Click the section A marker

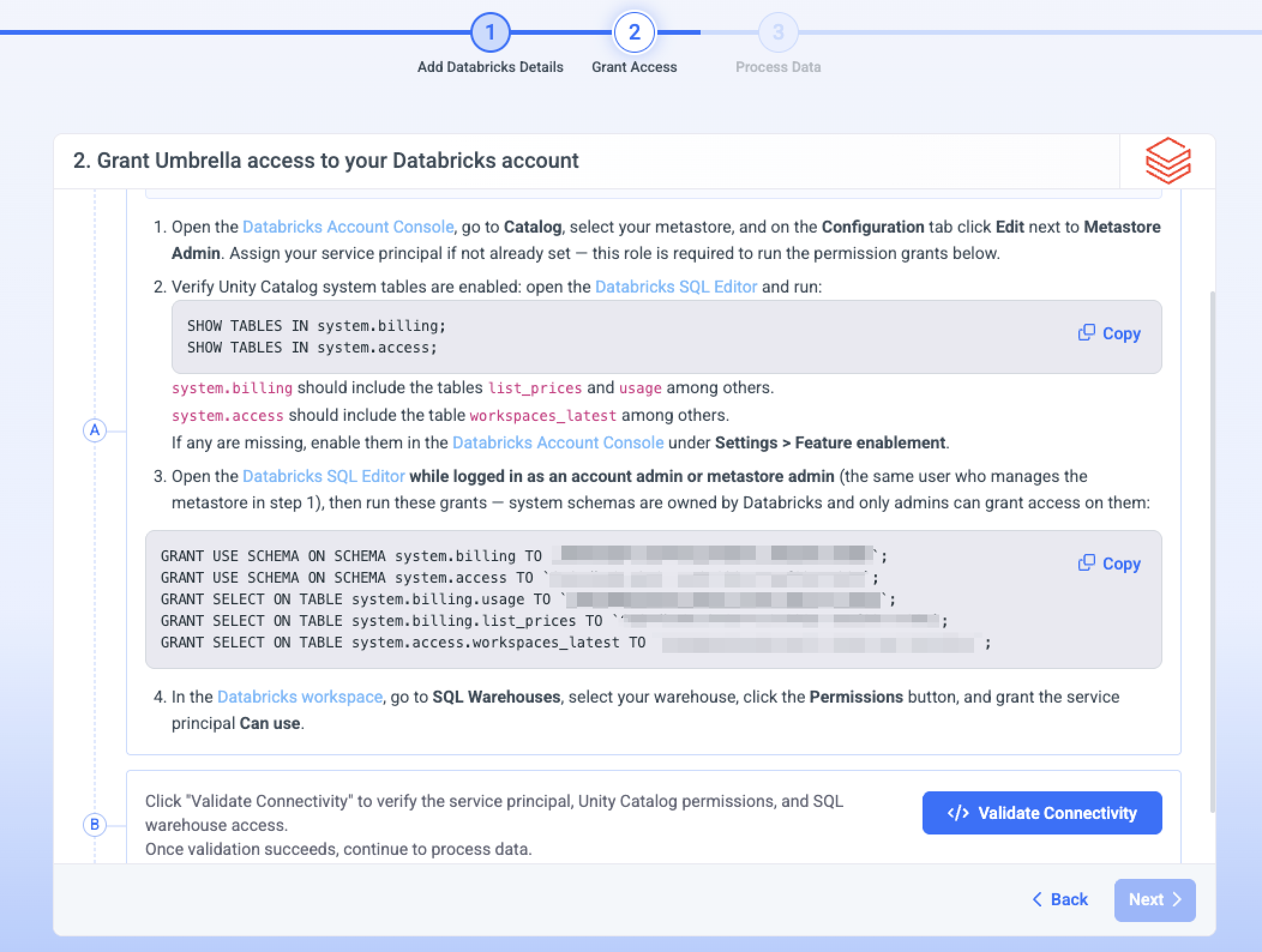point(95,430)
